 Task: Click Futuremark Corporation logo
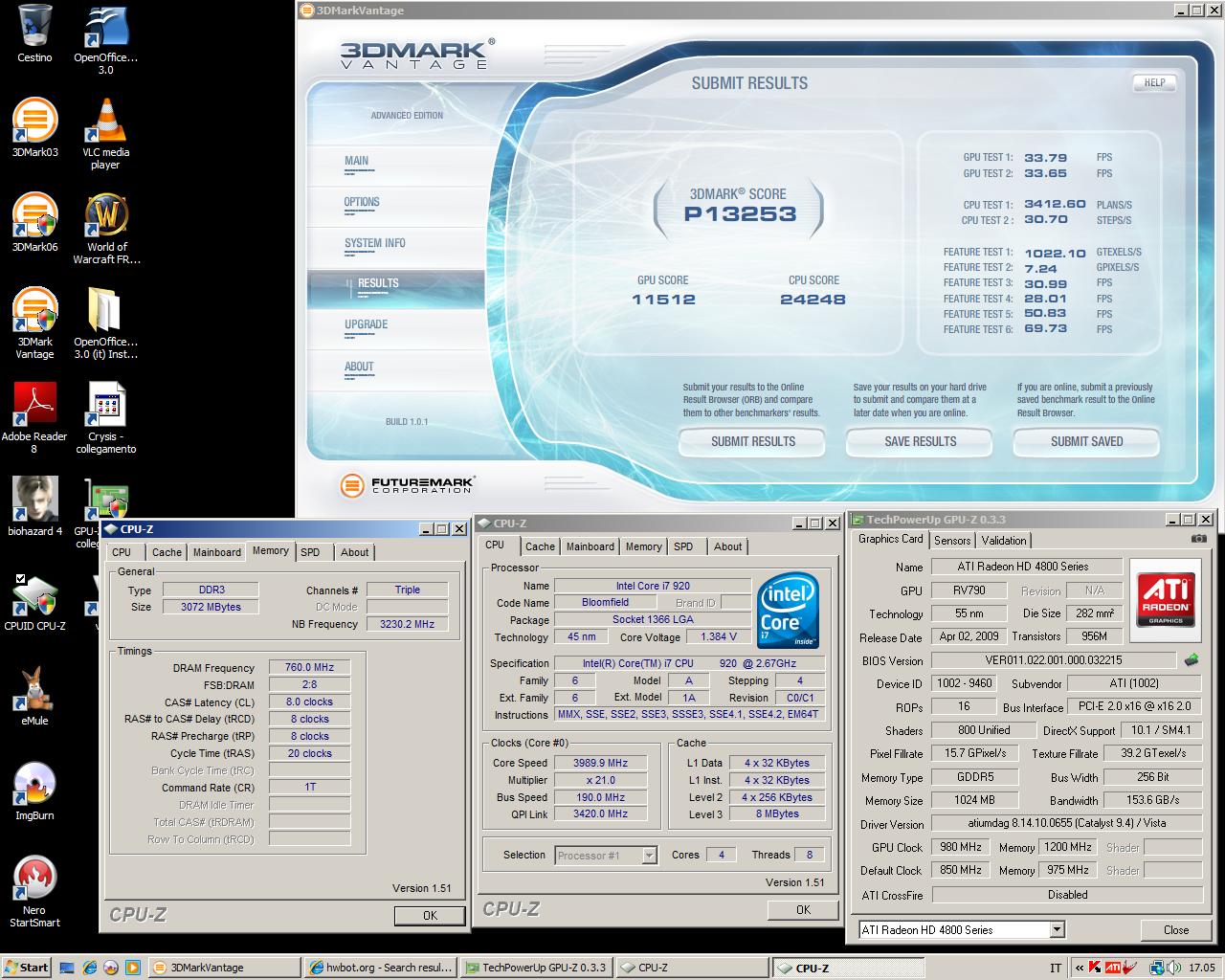click(x=407, y=485)
